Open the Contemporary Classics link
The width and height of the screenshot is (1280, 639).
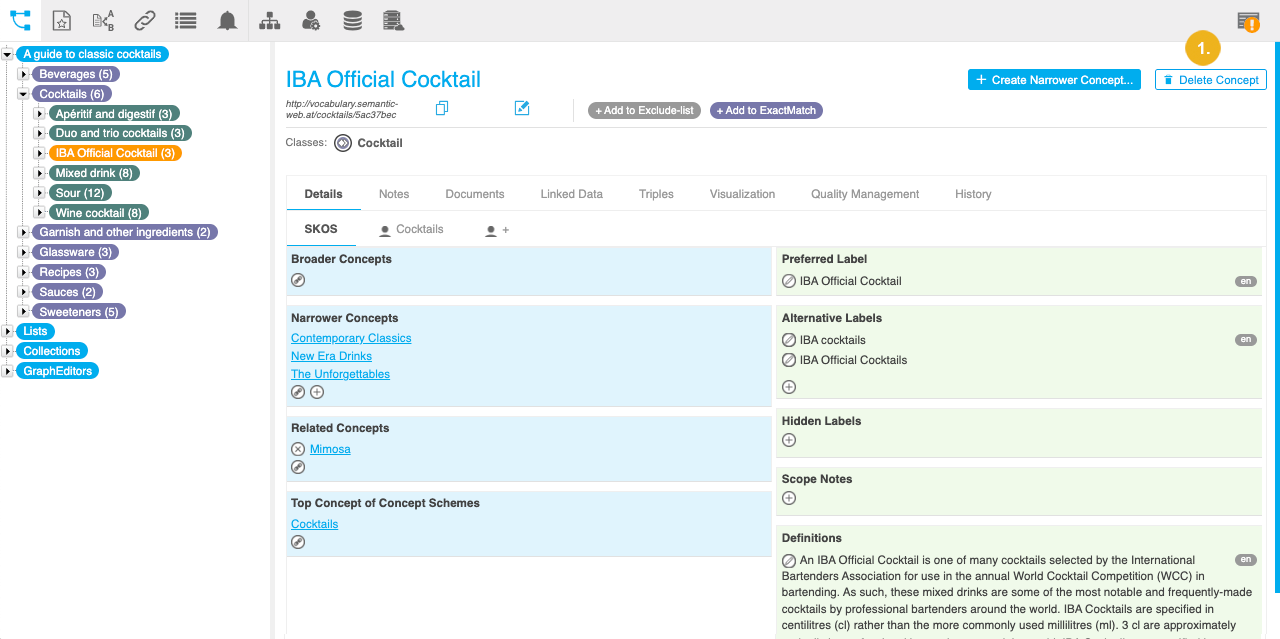[x=351, y=338]
